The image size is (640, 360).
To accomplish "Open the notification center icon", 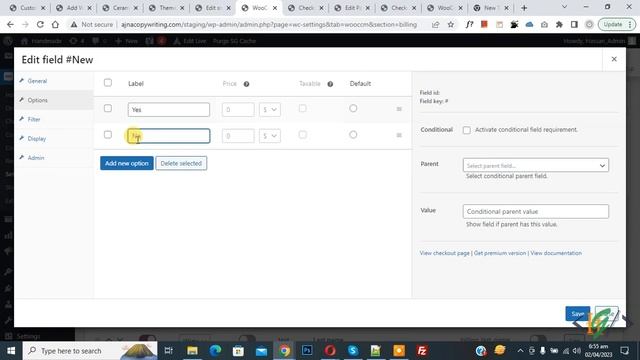I will (624, 351).
